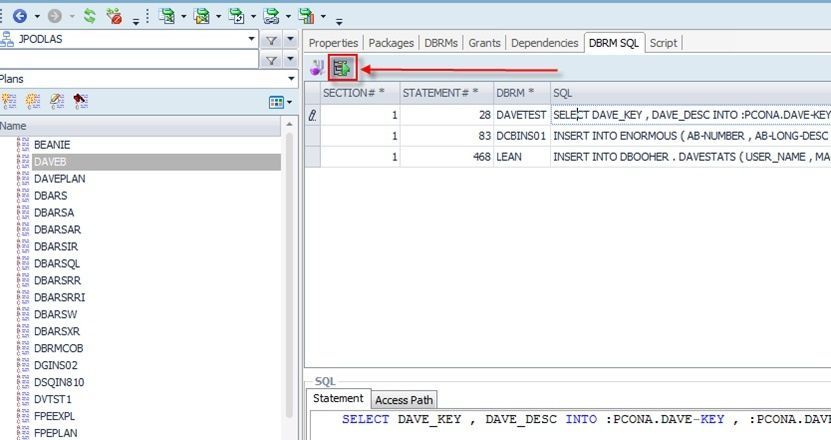Click the filter funnel beside JPODLAS
The width and height of the screenshot is (831, 440).
(271, 40)
